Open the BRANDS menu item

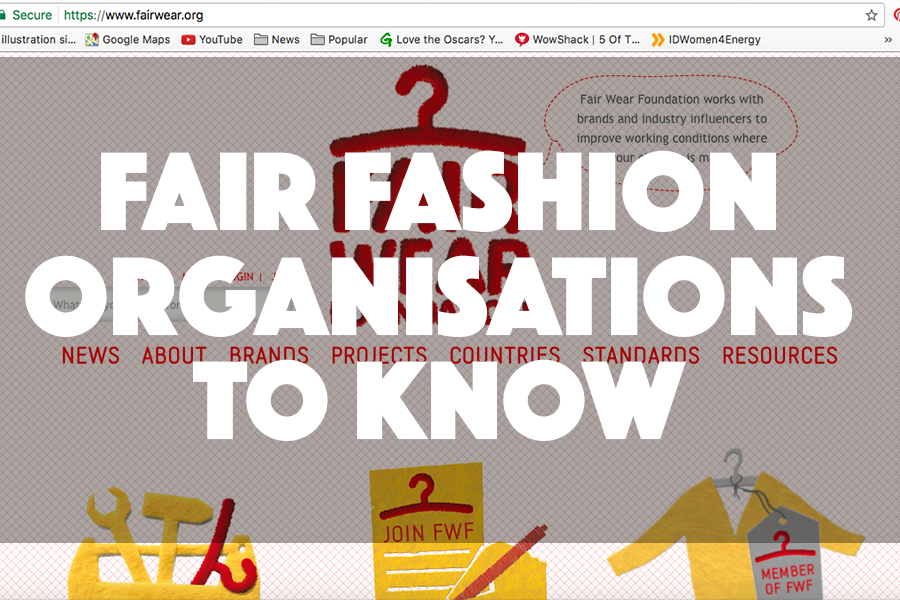269,355
